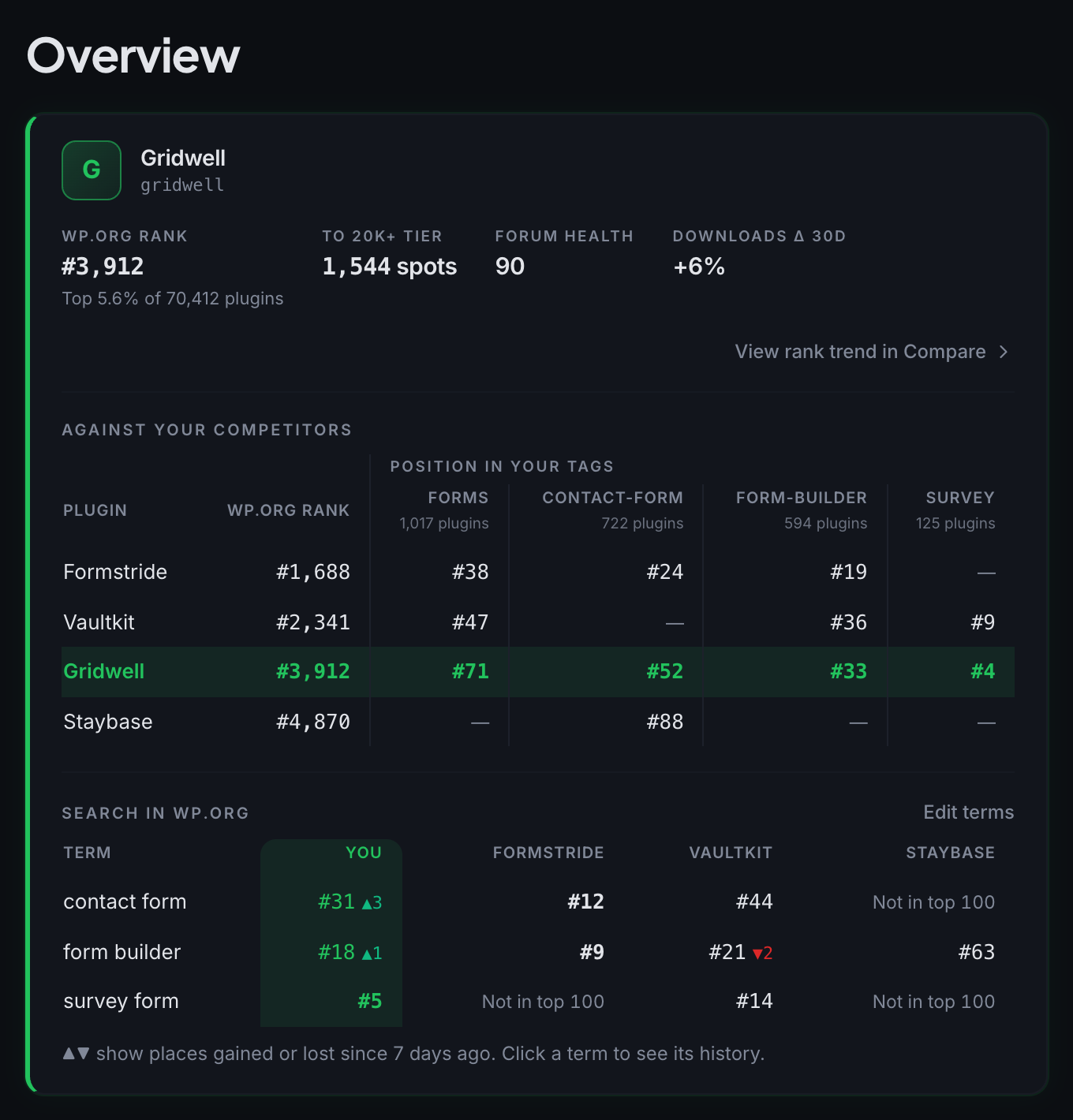Click Vaultkit's #2,341 rank cell
1073x1120 pixels.
click(x=312, y=622)
